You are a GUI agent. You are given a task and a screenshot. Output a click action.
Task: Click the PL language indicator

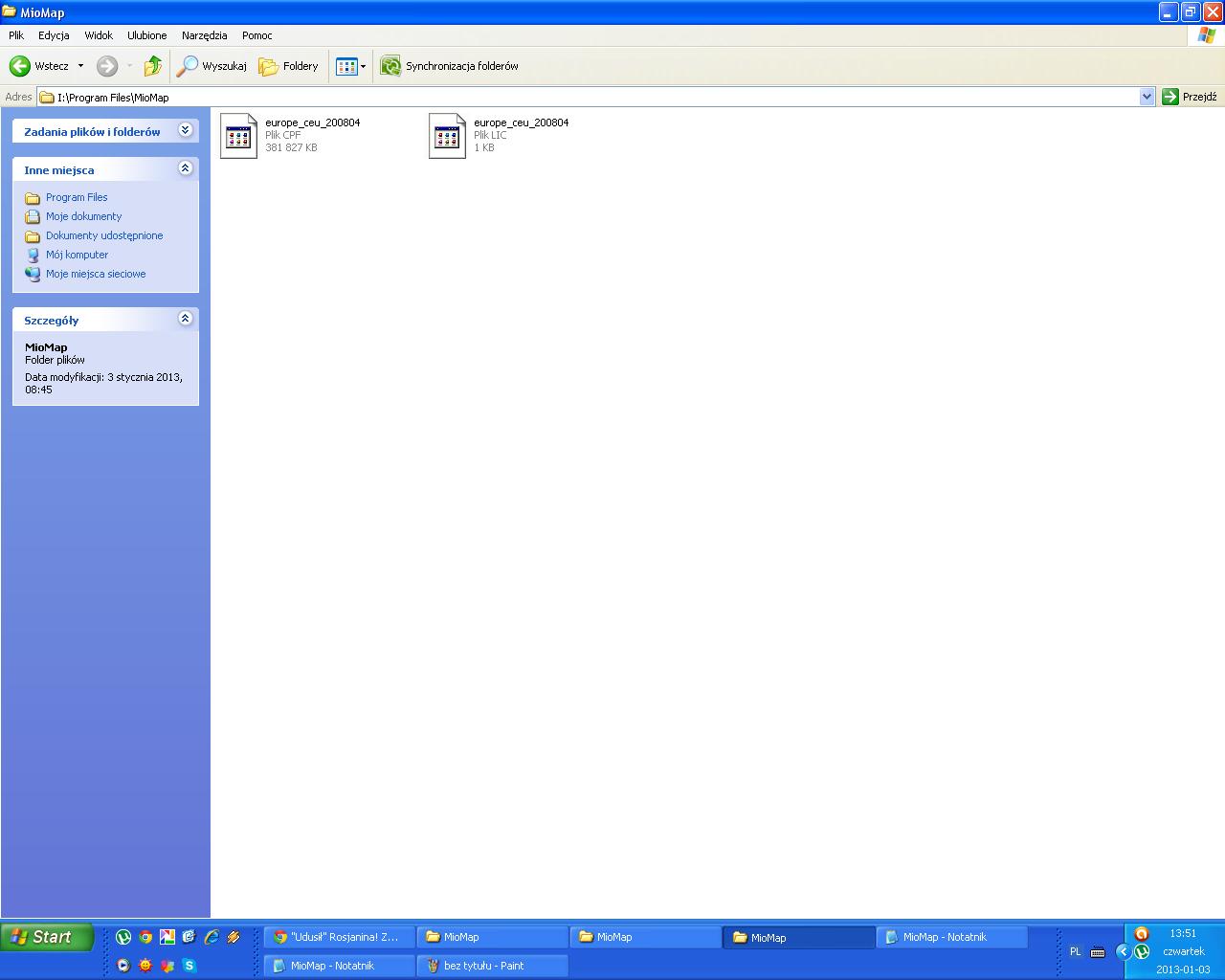click(1076, 951)
